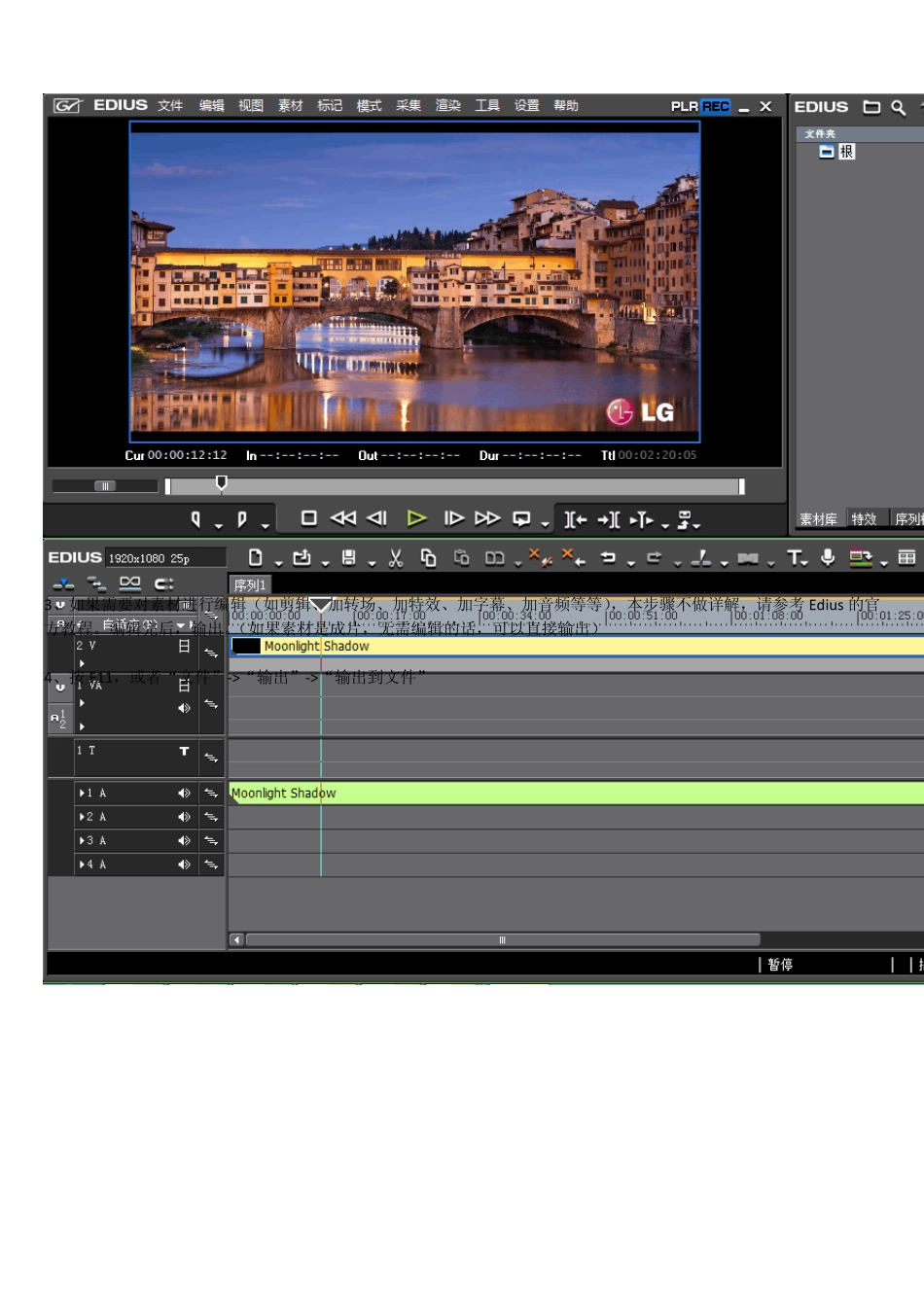Switch to the 特效 tab
Viewport: 924px width, 1307px height.
[x=864, y=519]
